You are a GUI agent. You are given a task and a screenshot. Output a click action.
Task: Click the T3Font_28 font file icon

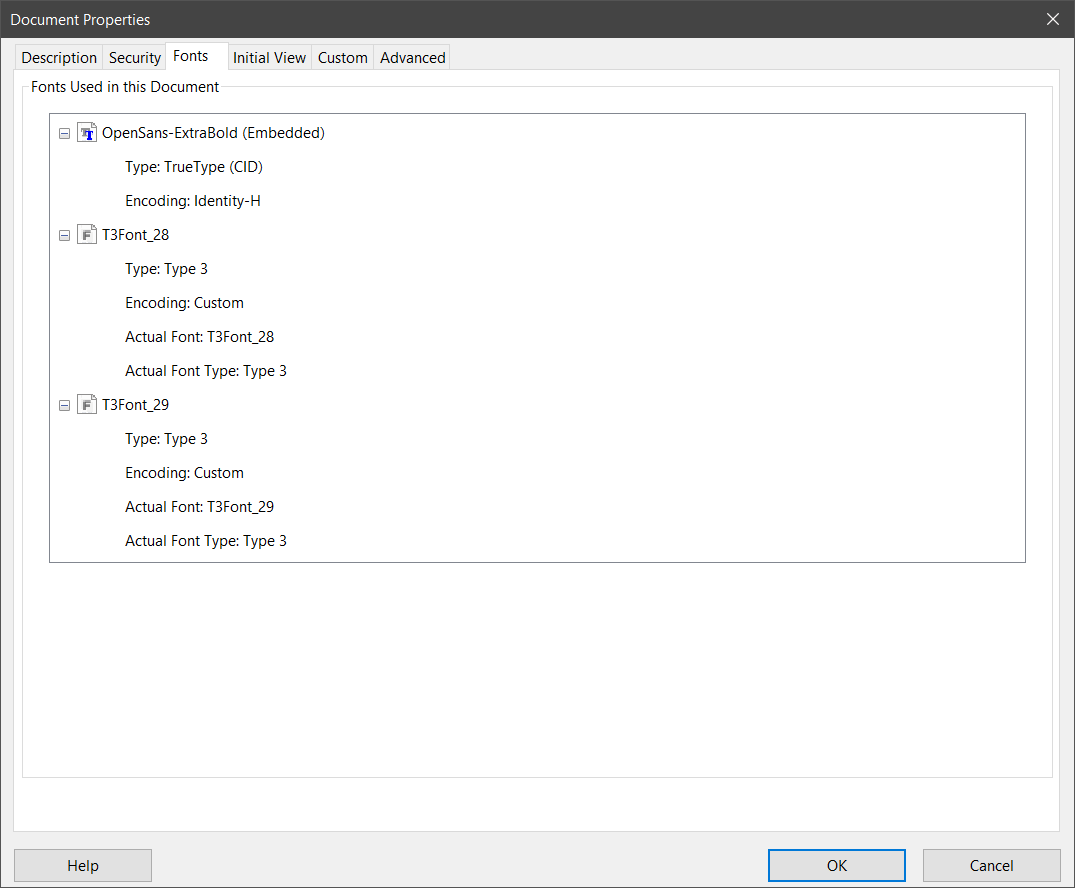86,235
